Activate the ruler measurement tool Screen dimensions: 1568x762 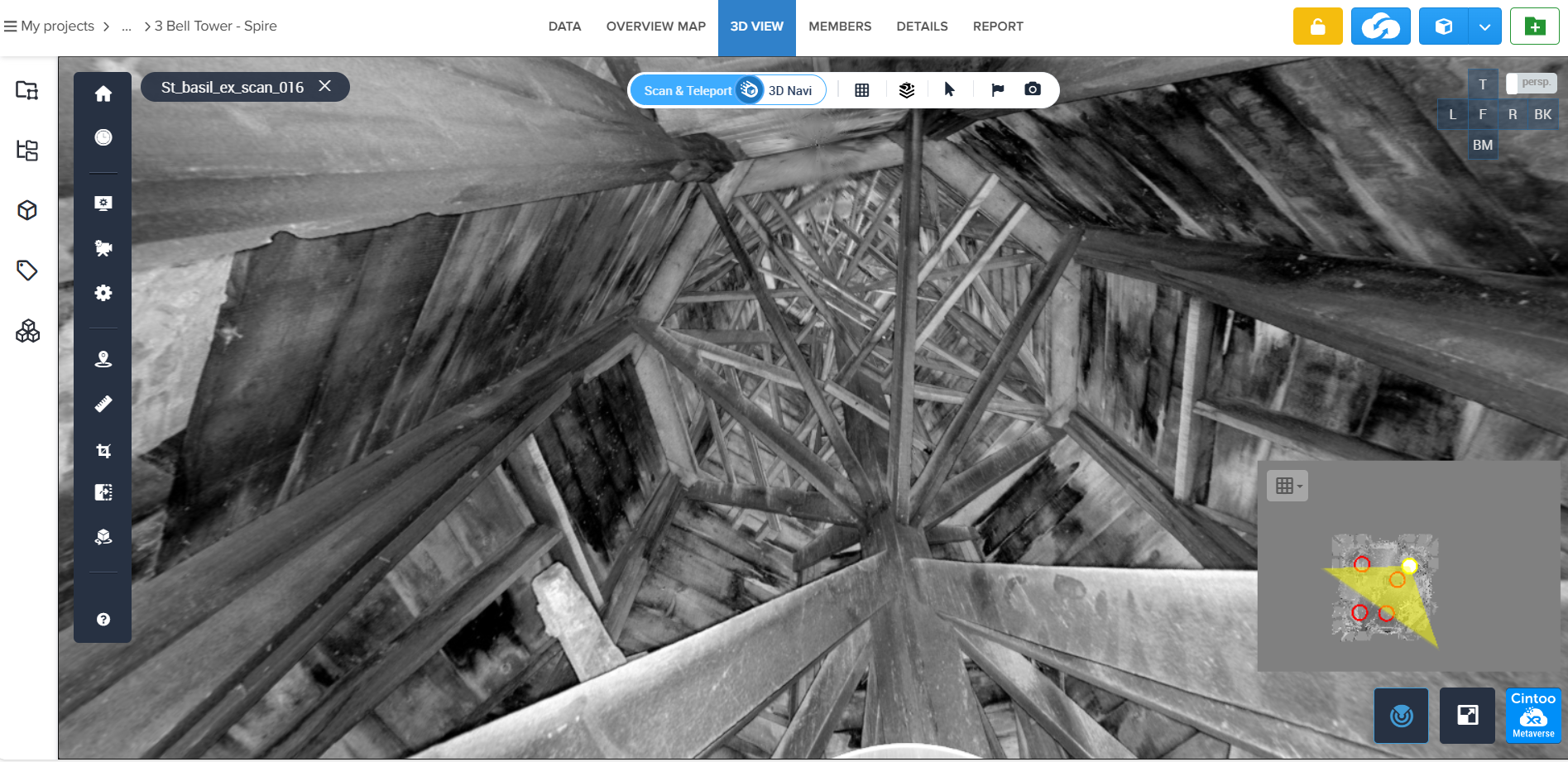(x=103, y=404)
